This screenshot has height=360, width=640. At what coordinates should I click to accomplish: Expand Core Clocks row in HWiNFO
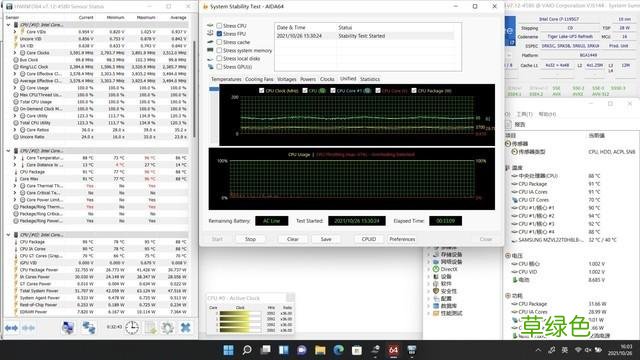pyautogui.click(x=15, y=53)
